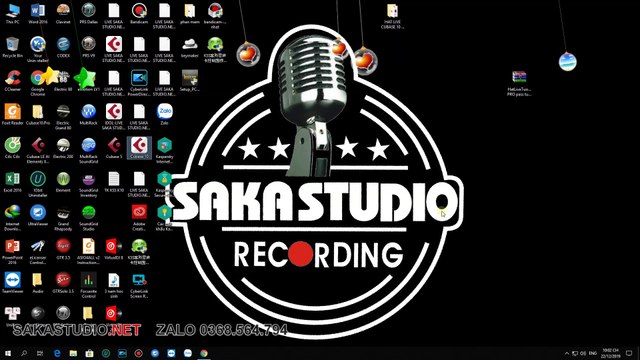The width and height of the screenshot is (640, 360).
Task: Open Task View from the taskbar
Action: pyautogui.click(x=40, y=353)
